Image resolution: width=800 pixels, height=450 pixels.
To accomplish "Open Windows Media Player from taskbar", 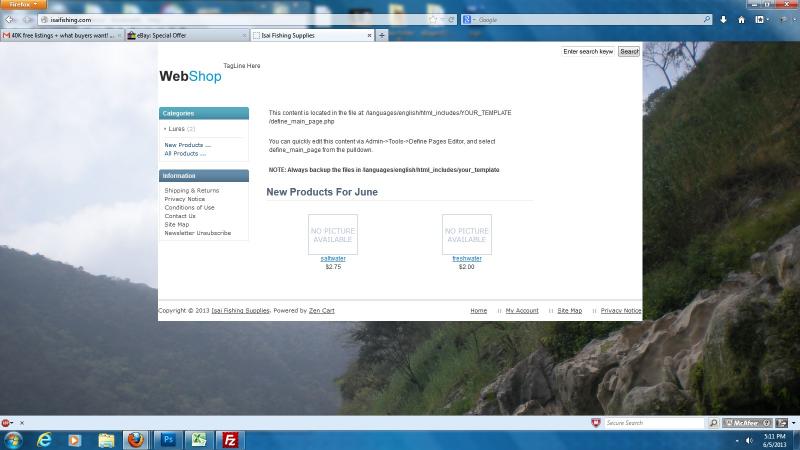I will click(x=74, y=440).
